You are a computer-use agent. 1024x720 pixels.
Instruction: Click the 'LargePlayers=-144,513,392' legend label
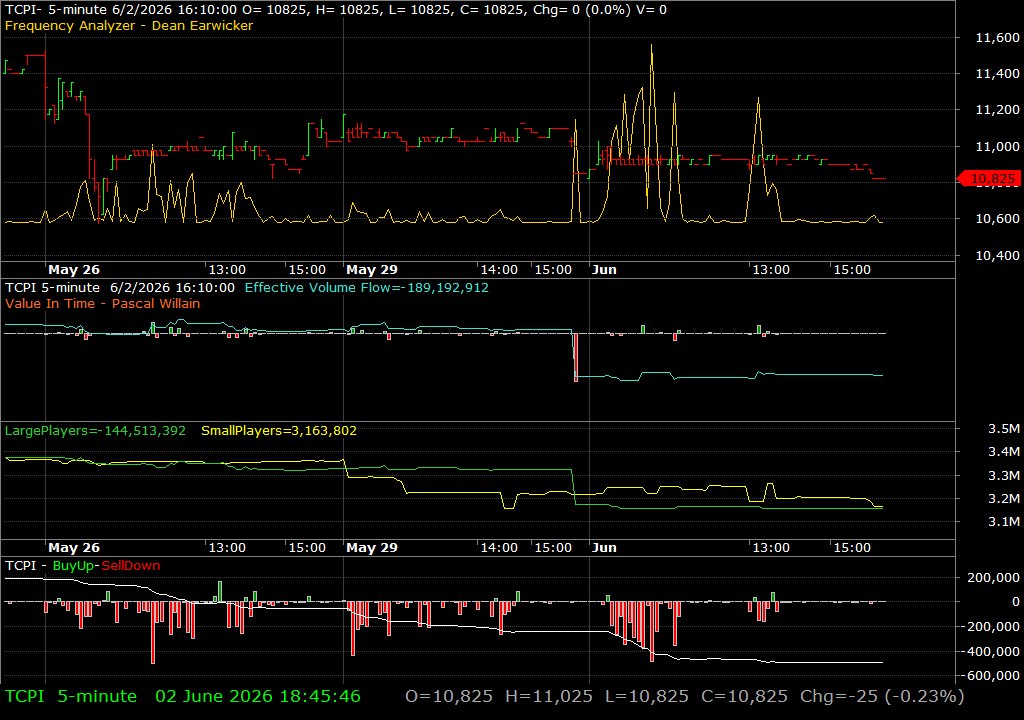tap(95, 431)
